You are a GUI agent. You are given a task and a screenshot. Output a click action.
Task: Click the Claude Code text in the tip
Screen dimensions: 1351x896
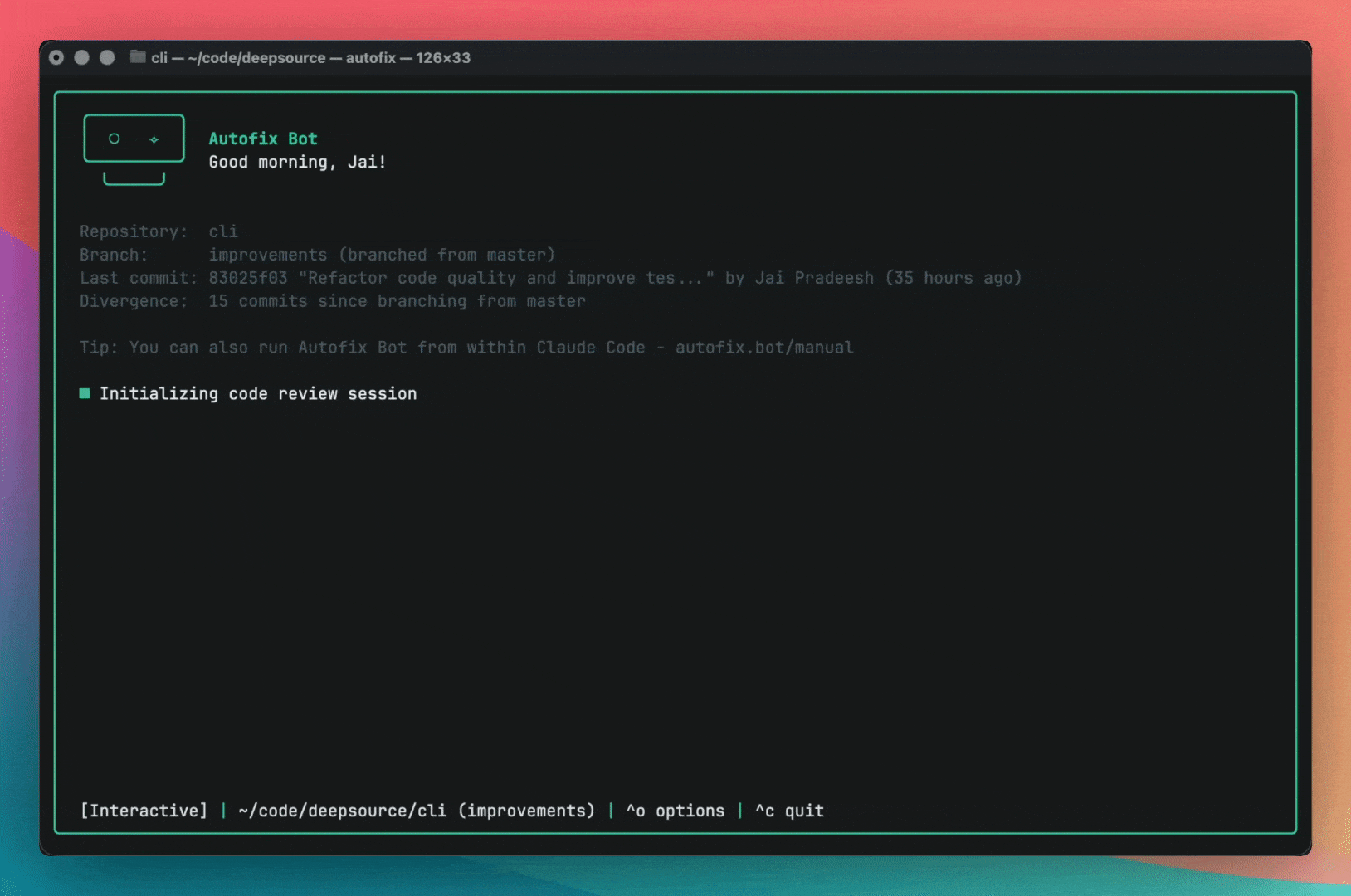point(590,348)
